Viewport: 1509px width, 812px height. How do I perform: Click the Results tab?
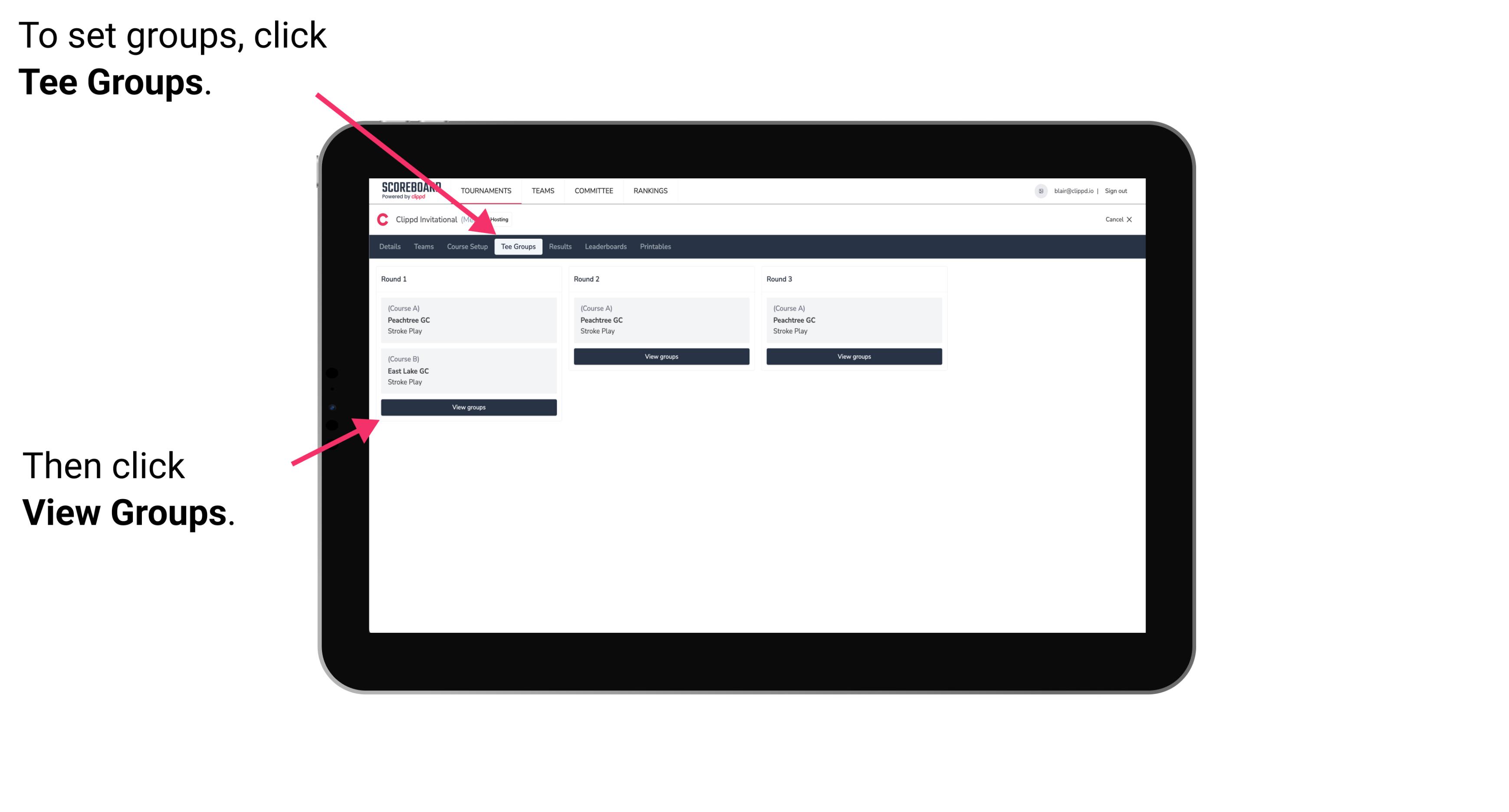[x=558, y=246]
